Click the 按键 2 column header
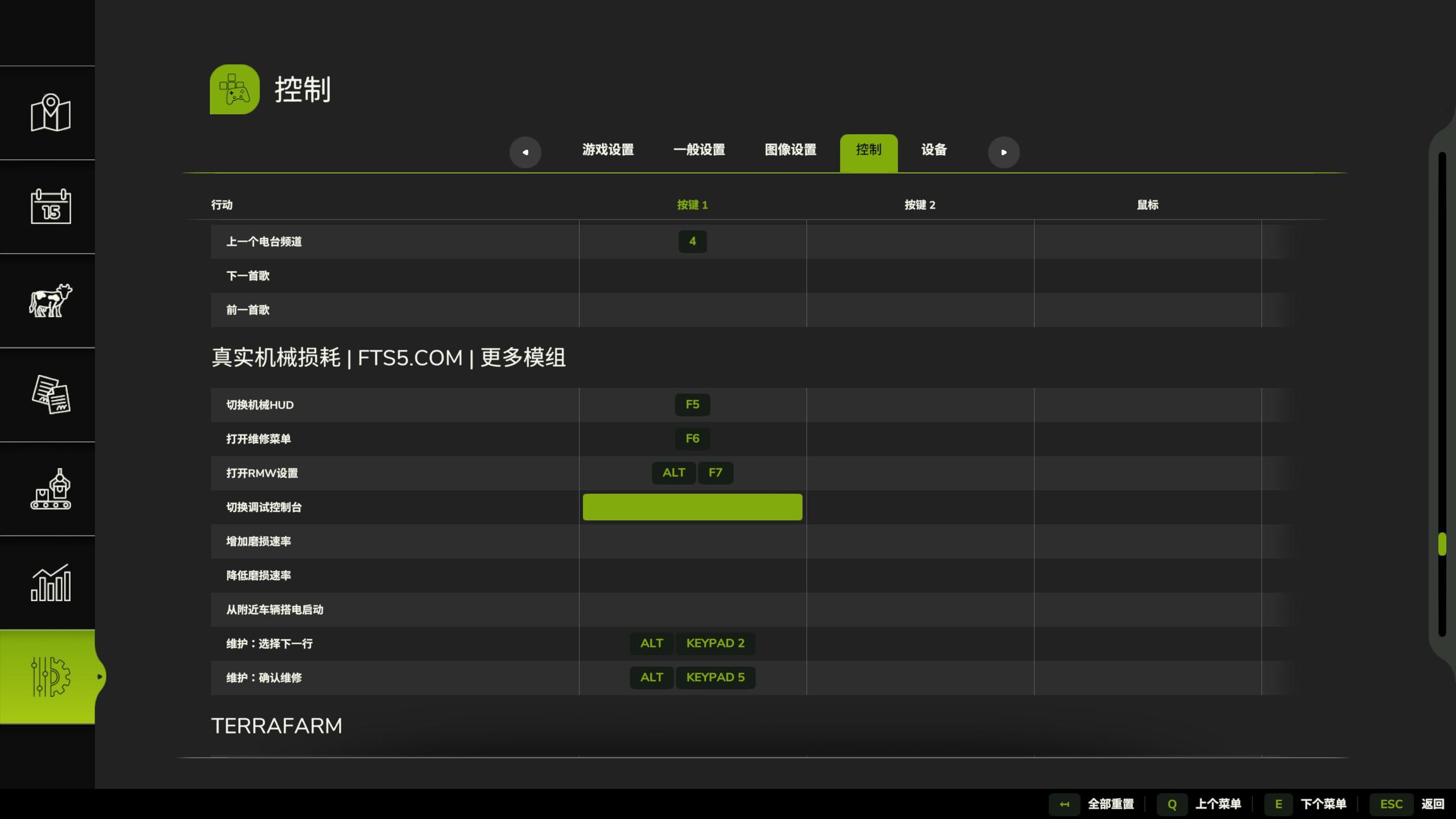Image resolution: width=1456 pixels, height=819 pixels. (x=920, y=205)
